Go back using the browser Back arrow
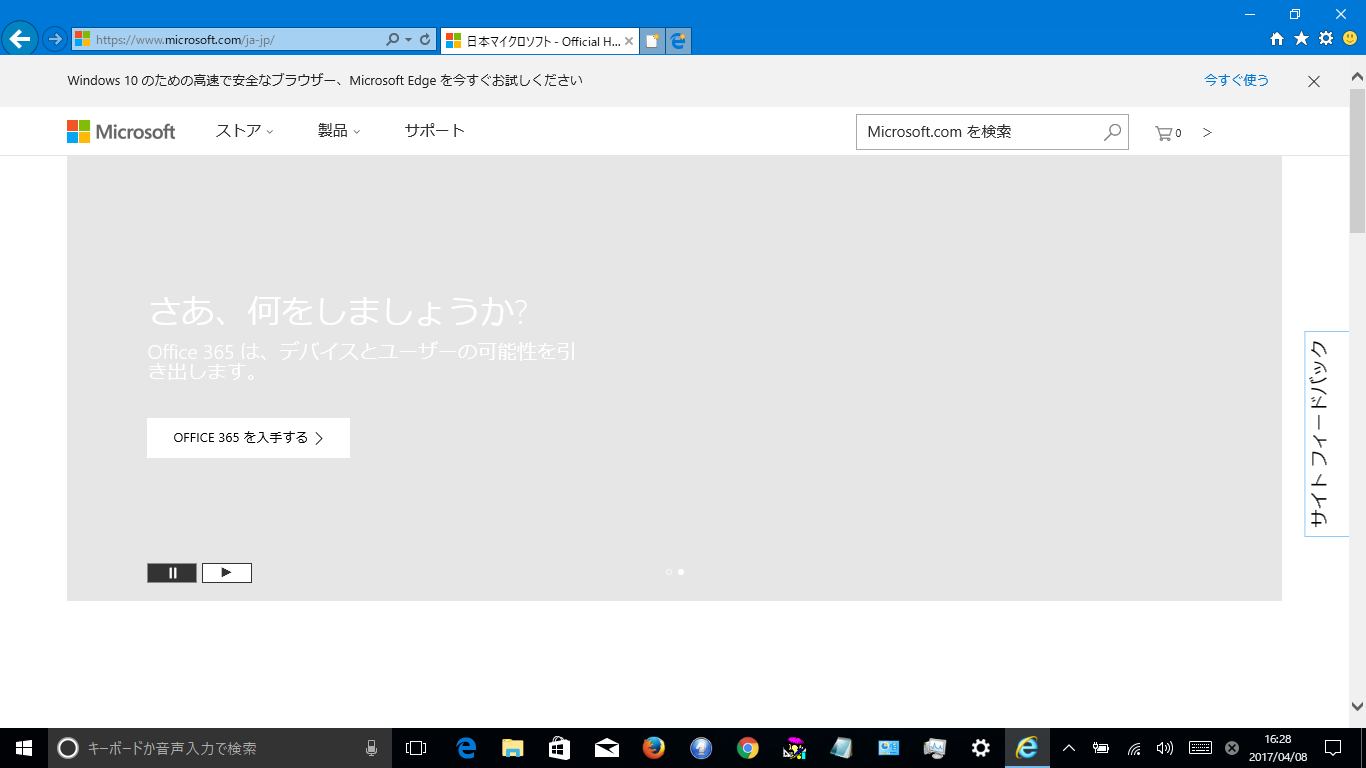1366x768 pixels. [20, 39]
